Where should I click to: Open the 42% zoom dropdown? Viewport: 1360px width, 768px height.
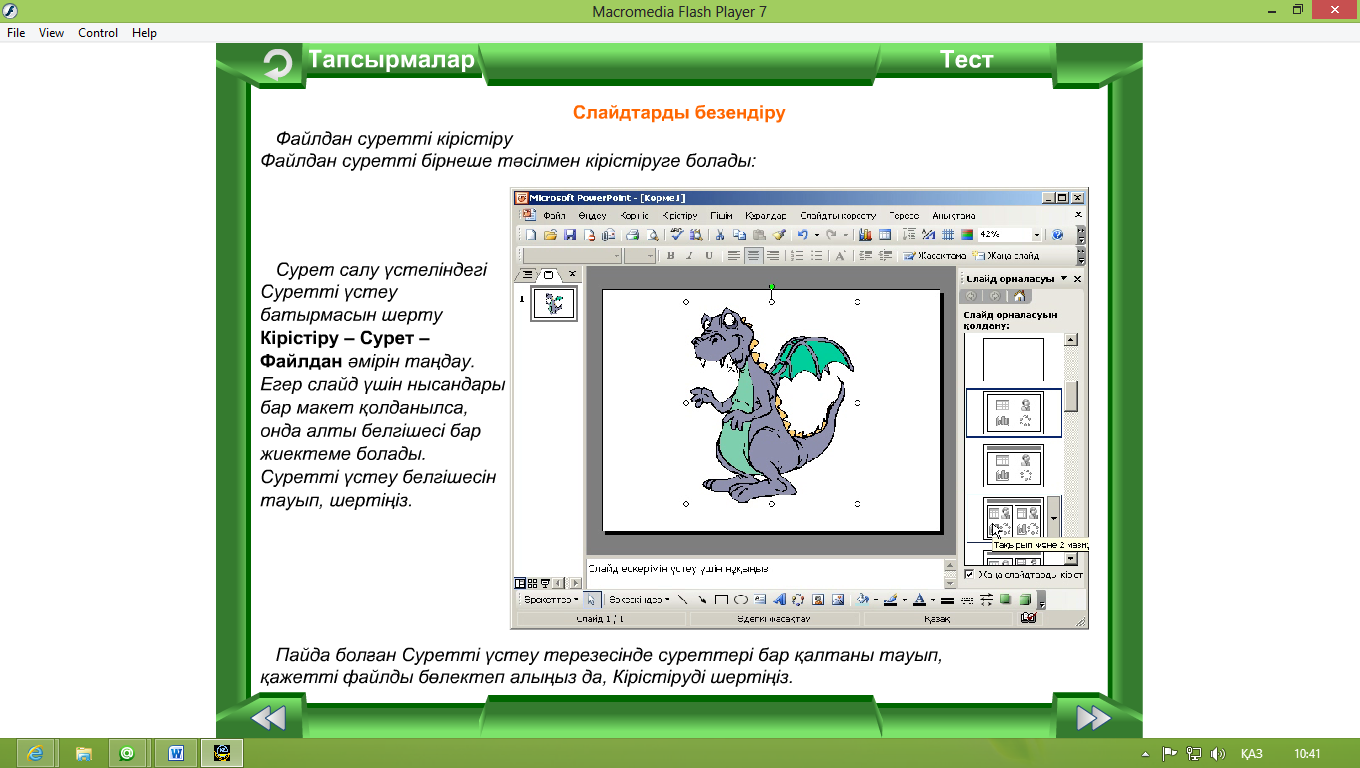tap(1036, 235)
